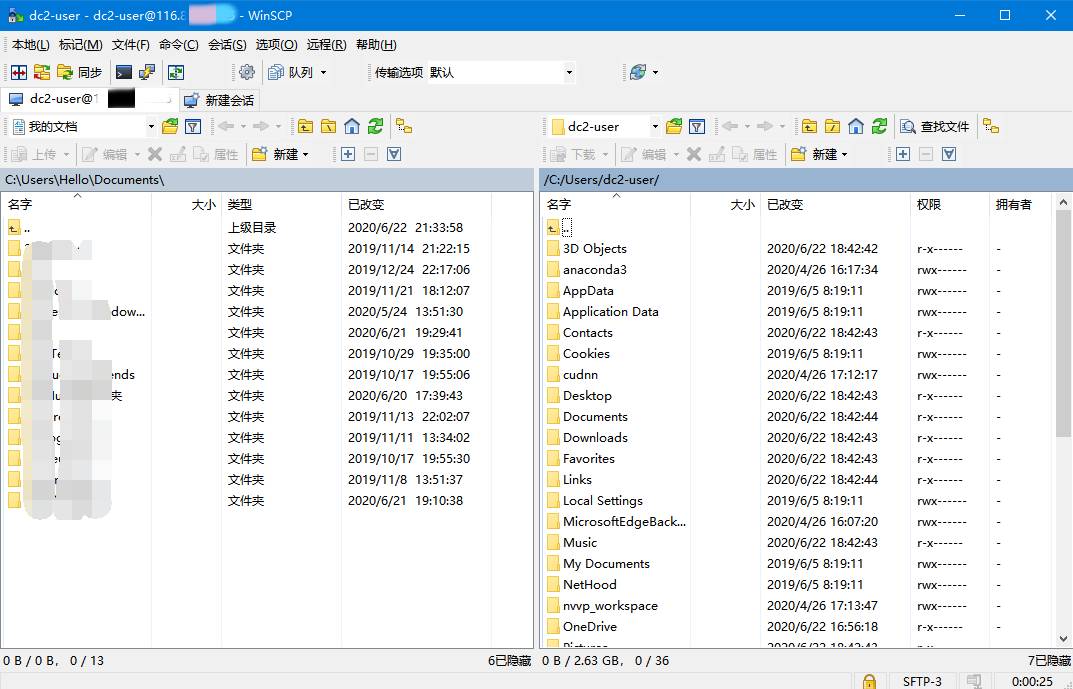Click local panel open directory icon
Image resolution: width=1073 pixels, height=689 pixels.
coord(170,127)
